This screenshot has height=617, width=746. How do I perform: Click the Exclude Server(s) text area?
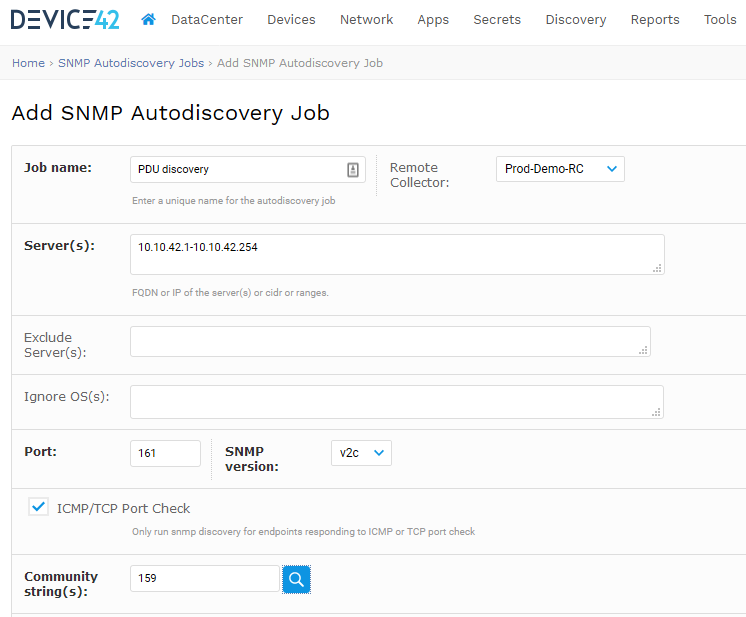(390, 342)
